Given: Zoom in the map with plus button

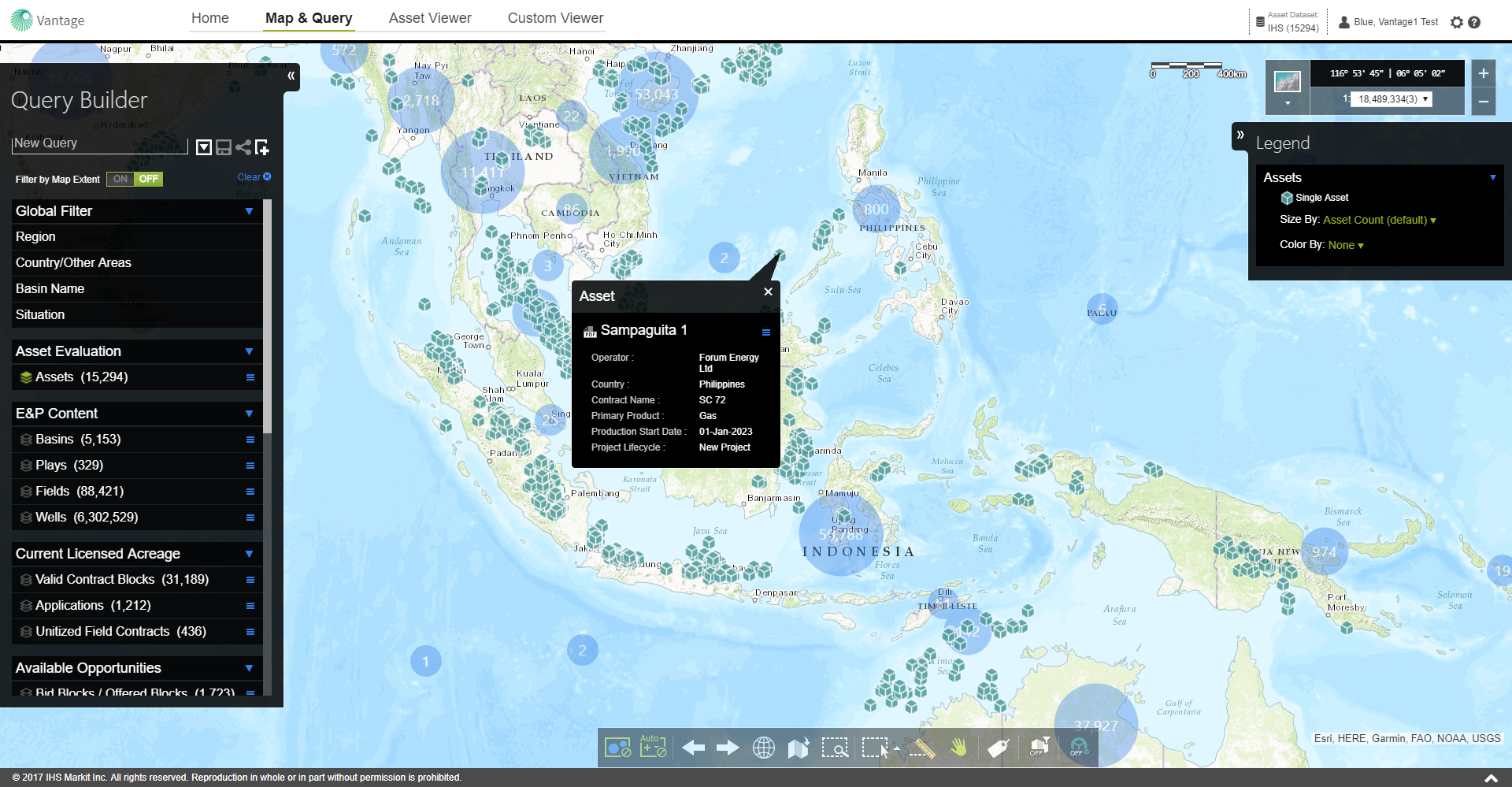Looking at the screenshot, I should [1483, 73].
